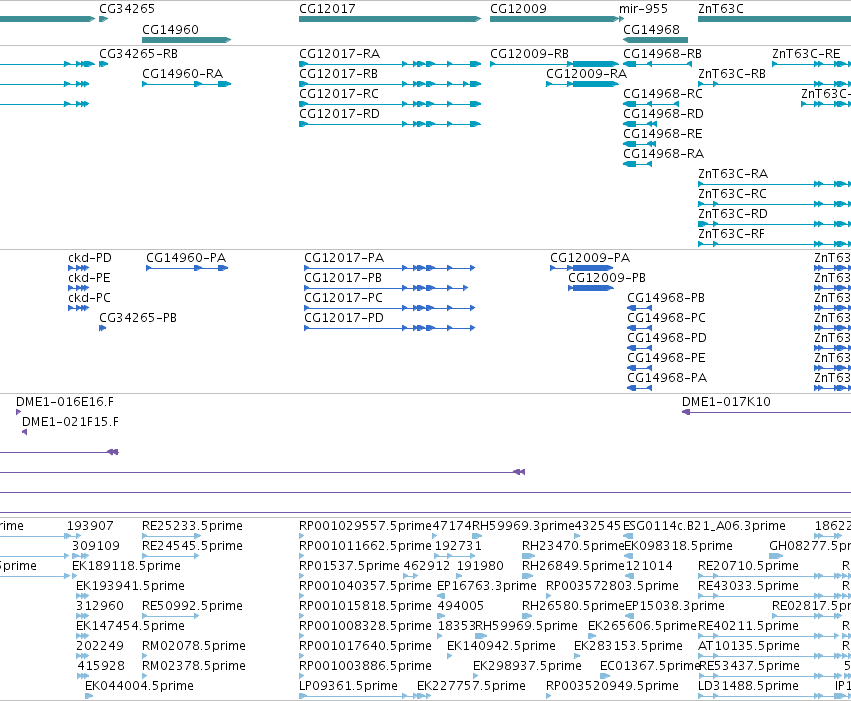This screenshot has width=851, height=701.
Task: Click the CG34265 gene label
Action: pos(127,9)
